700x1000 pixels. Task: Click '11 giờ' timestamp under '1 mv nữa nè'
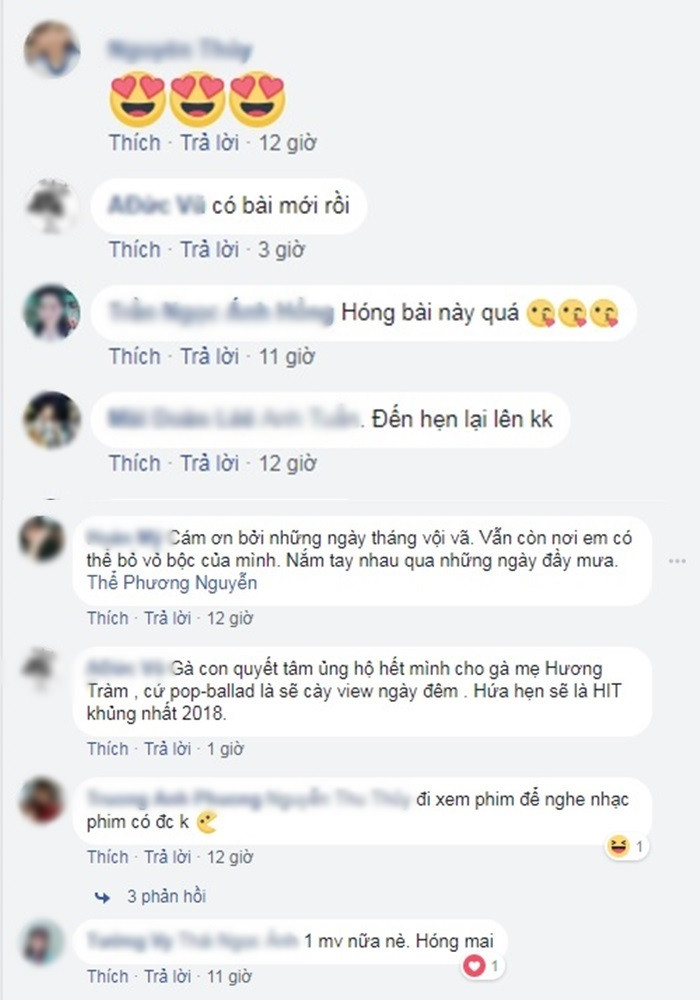[x=230, y=976]
